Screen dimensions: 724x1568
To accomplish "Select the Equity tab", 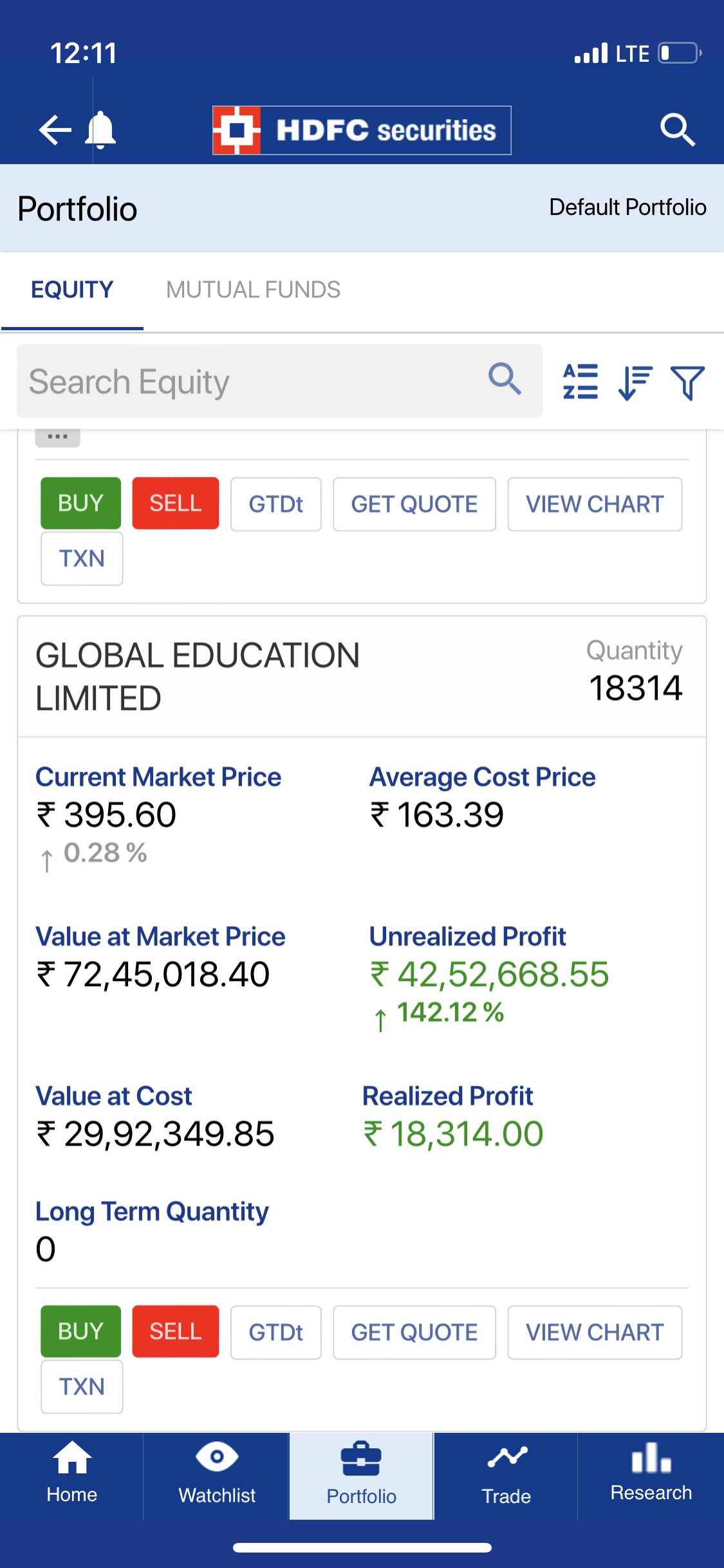I will tap(72, 290).
